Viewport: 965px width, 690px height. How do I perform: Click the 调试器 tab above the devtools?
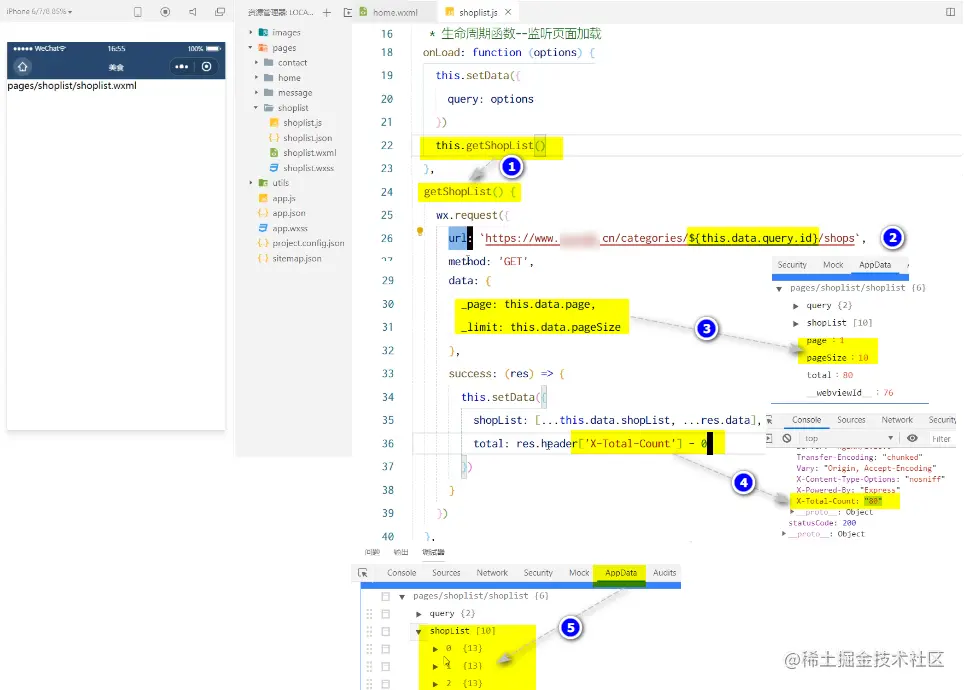tap(433, 552)
